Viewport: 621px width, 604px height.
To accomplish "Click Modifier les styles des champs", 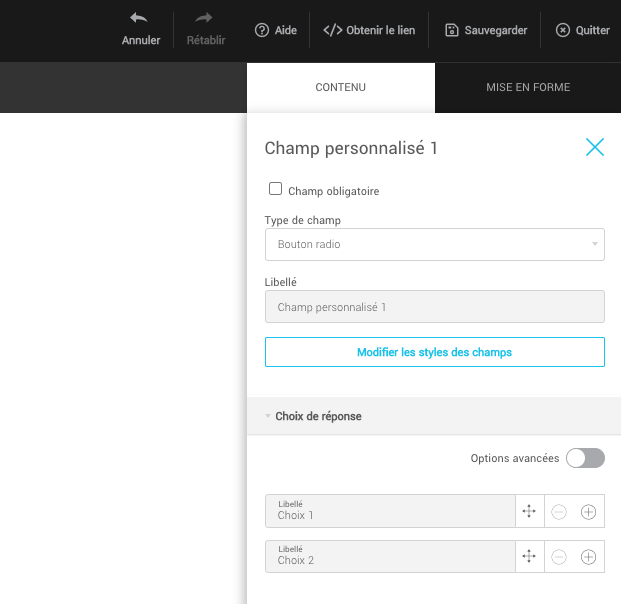I will tap(434, 352).
